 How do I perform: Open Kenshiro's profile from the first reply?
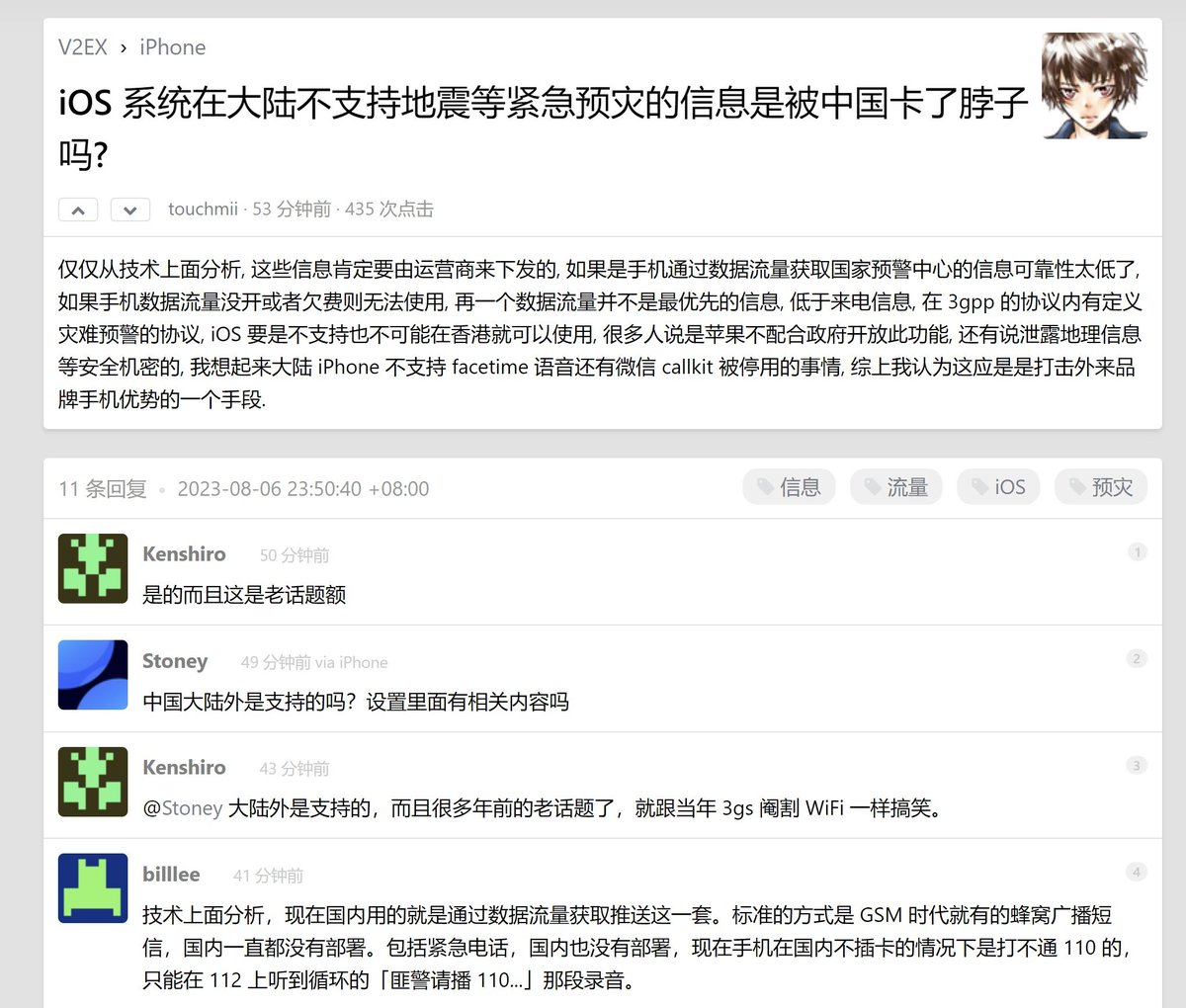184,554
